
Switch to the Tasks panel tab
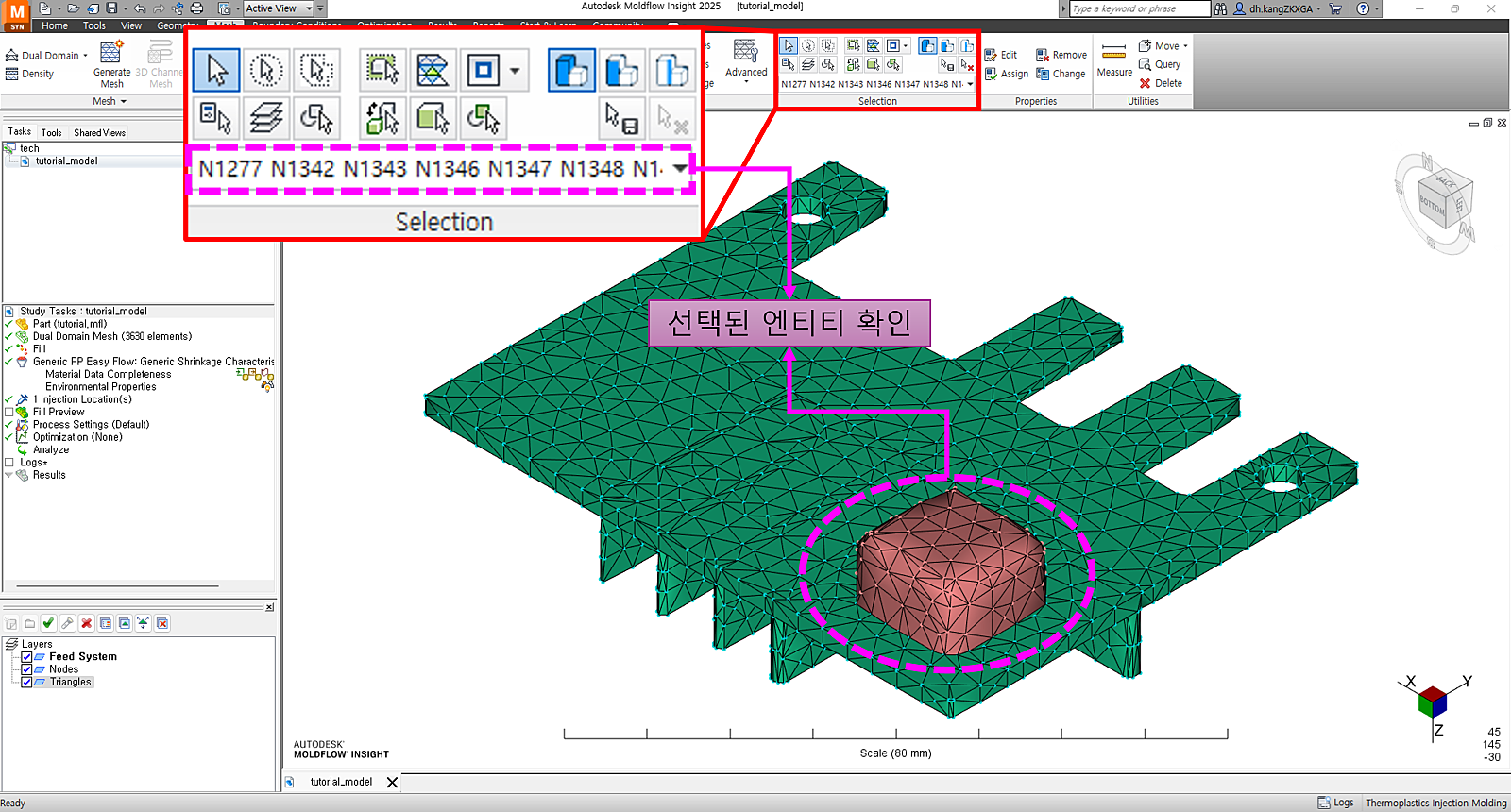coord(19,132)
